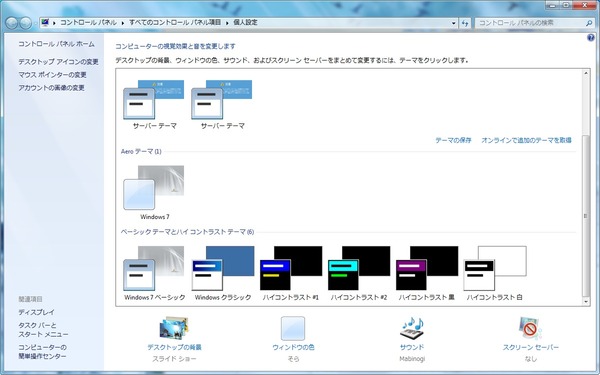This screenshot has width=600, height=375.
Task: Click theme list scrollbar down arrow
Action: 585,302
